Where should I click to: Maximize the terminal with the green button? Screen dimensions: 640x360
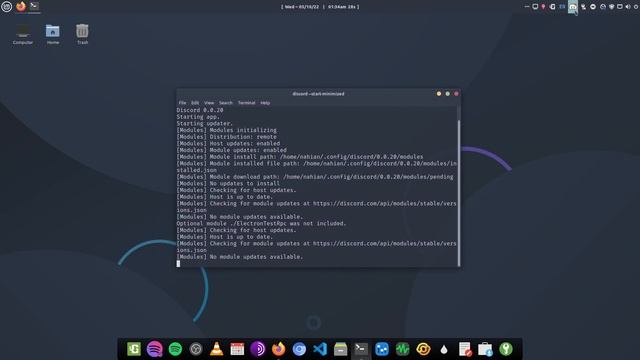point(447,94)
